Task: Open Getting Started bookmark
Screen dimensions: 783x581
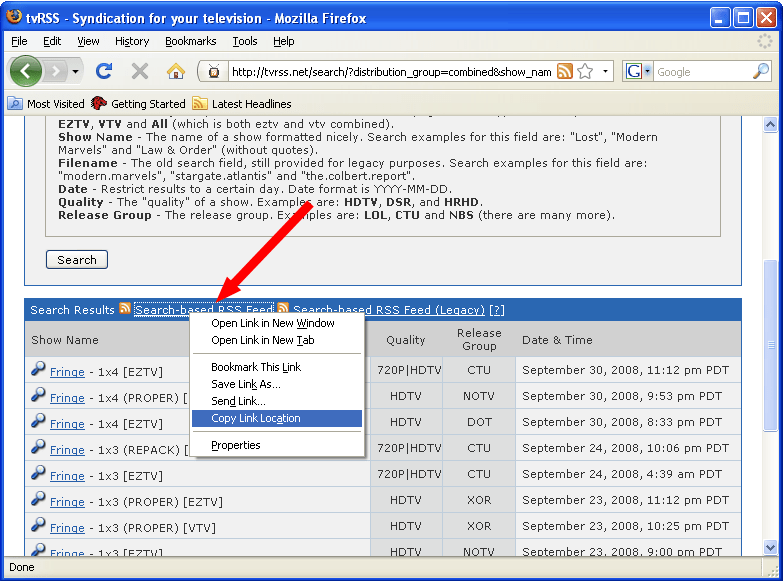Action: (x=138, y=104)
